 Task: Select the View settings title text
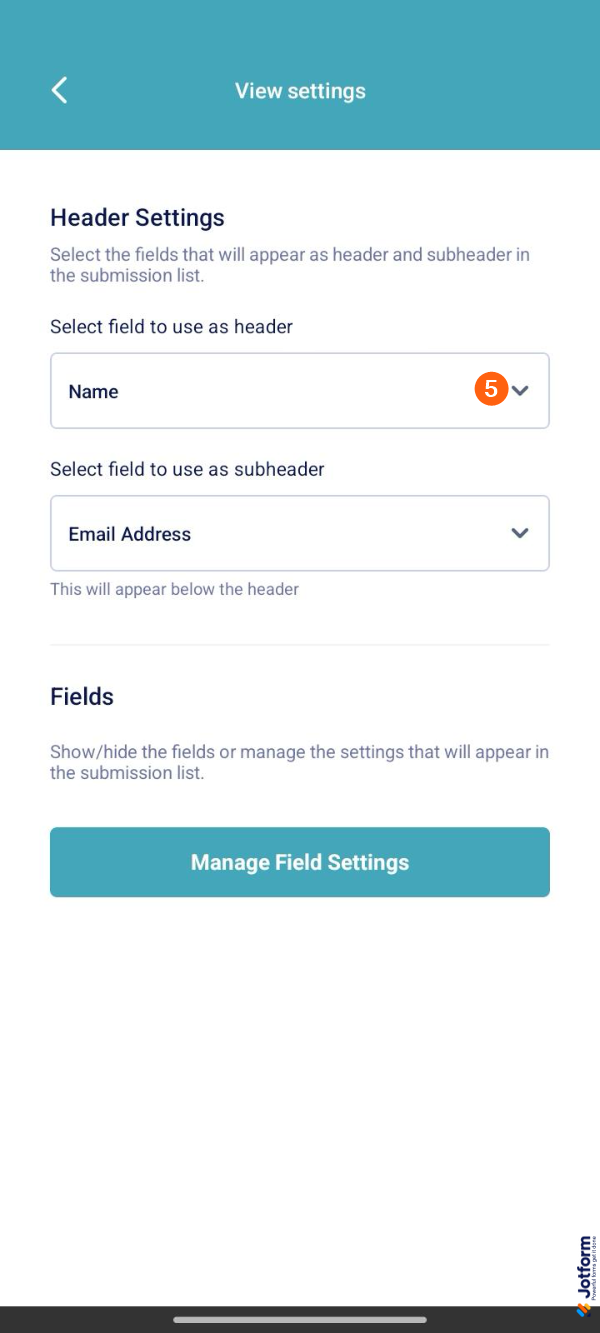[300, 90]
